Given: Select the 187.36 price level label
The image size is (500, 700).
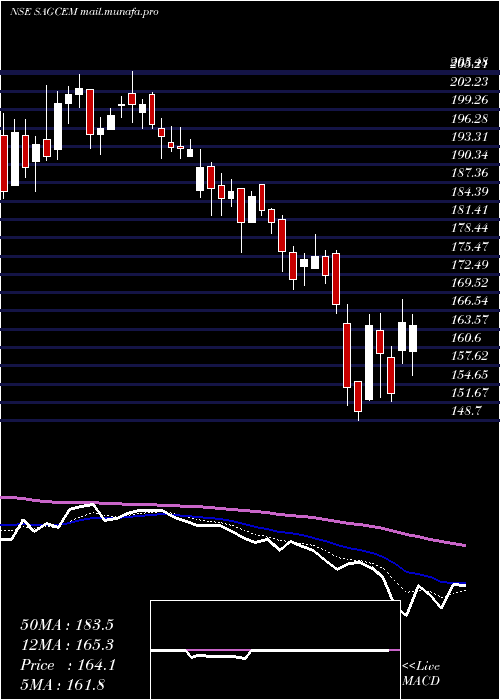Looking at the screenshot, I should (469, 174).
